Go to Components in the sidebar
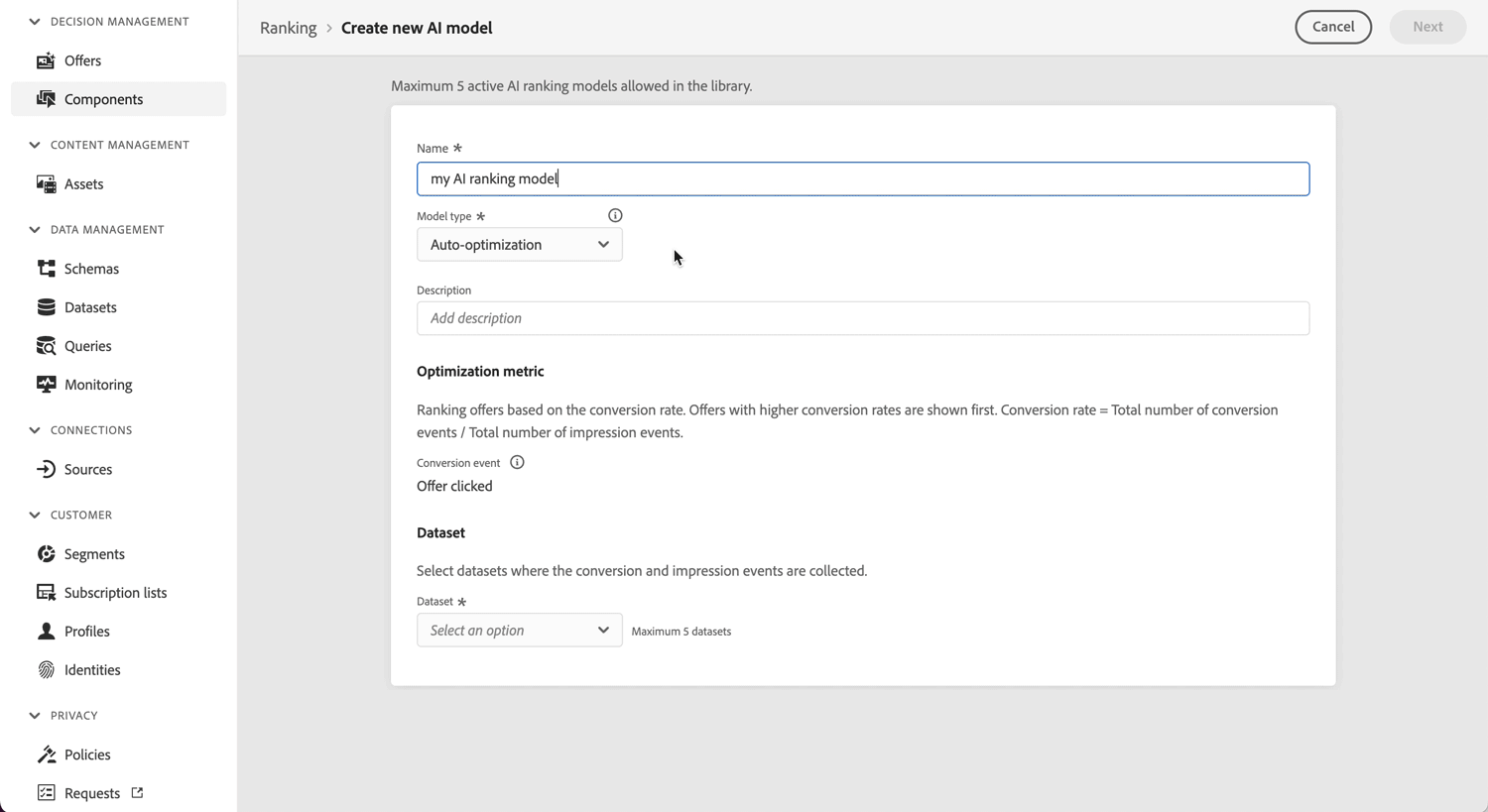1488x812 pixels. pos(103,99)
